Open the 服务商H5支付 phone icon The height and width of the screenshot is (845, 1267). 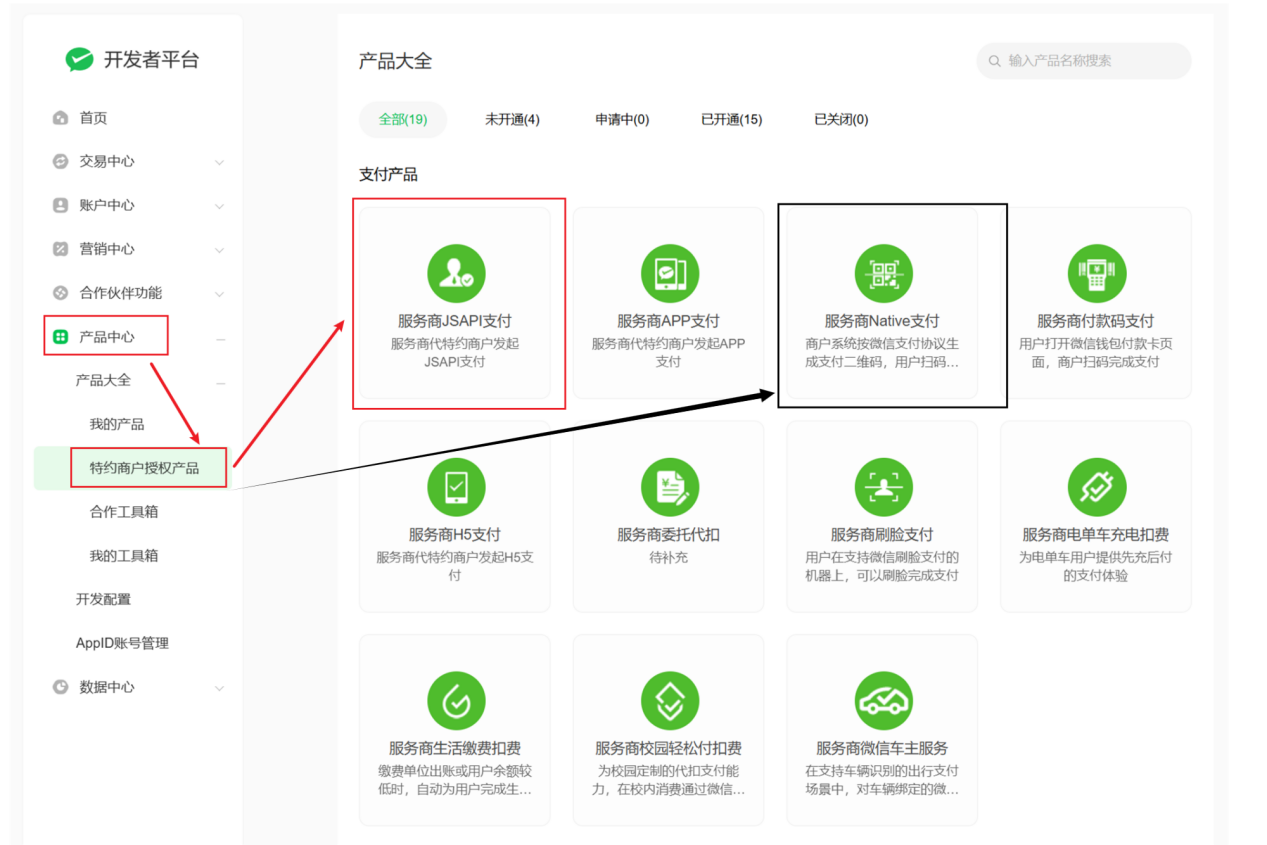click(455, 487)
